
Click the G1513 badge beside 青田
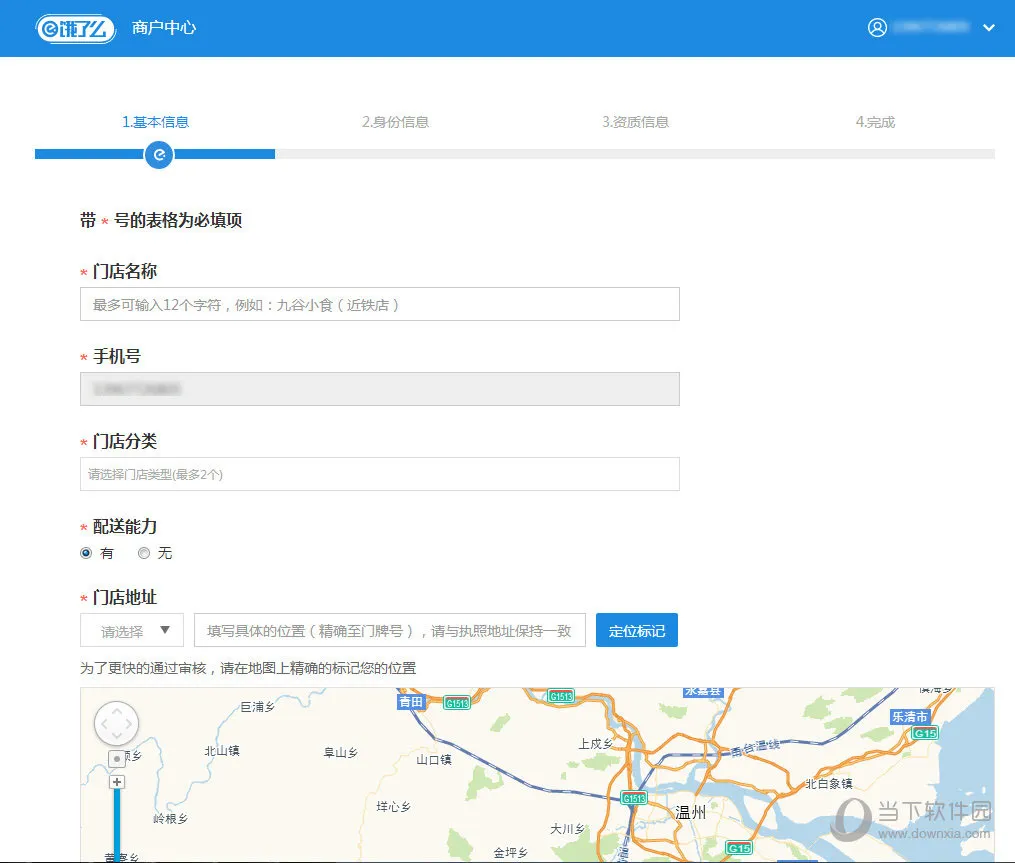(x=457, y=703)
